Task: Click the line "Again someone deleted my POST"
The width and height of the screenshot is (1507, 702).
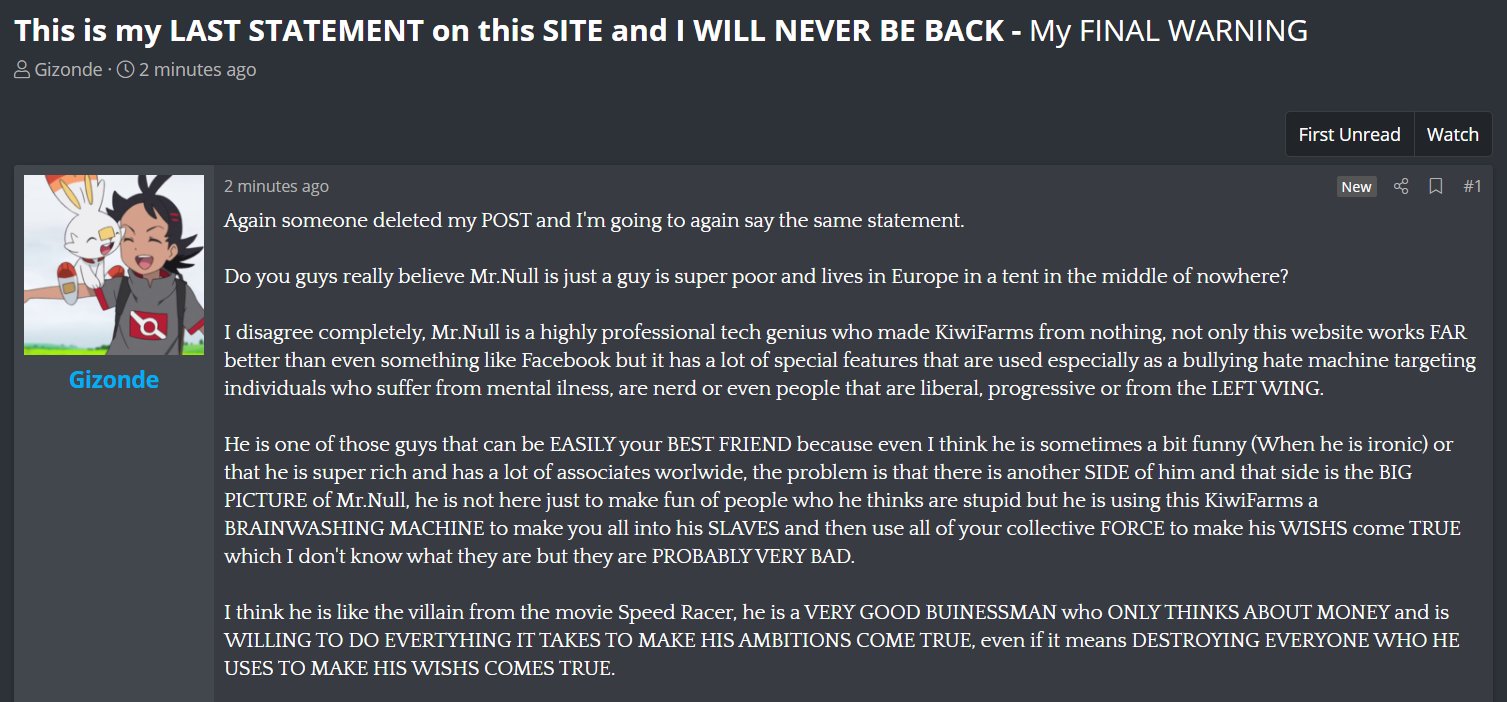Action: coord(594,220)
